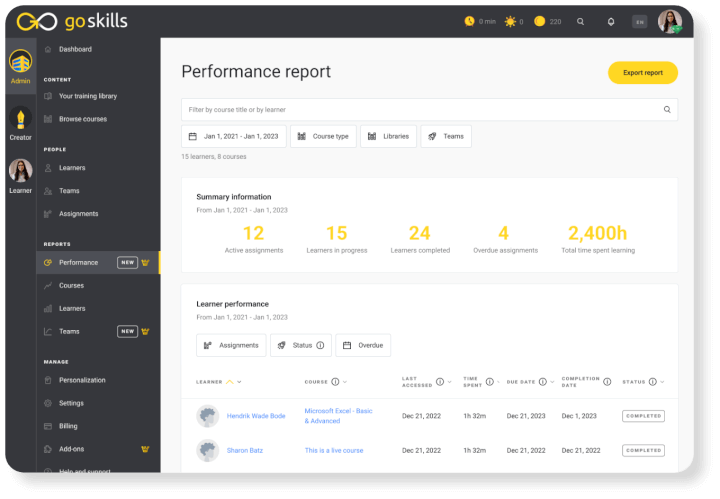Click Sharon Batz avatar
This screenshot has height=499, width=720.
(x=208, y=450)
